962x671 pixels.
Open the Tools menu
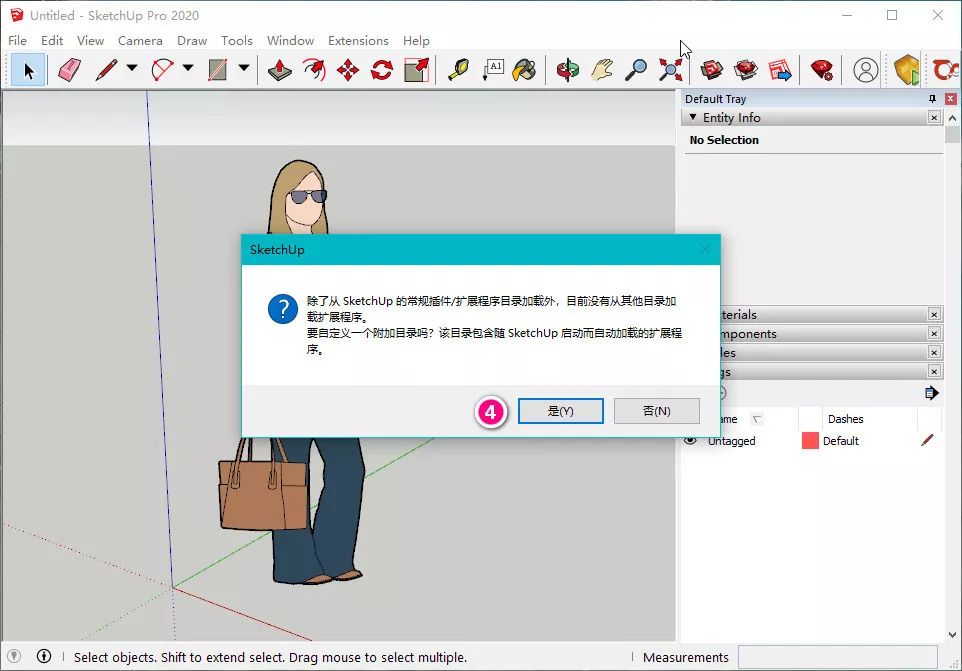(237, 40)
